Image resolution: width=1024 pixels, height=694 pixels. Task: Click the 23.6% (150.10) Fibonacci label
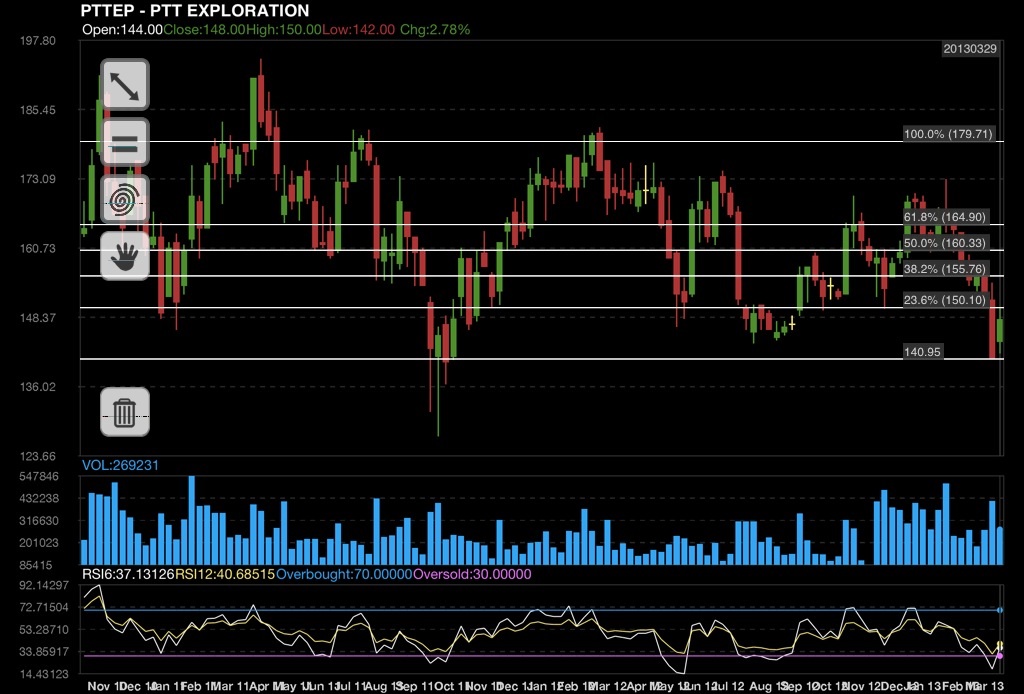[944, 300]
